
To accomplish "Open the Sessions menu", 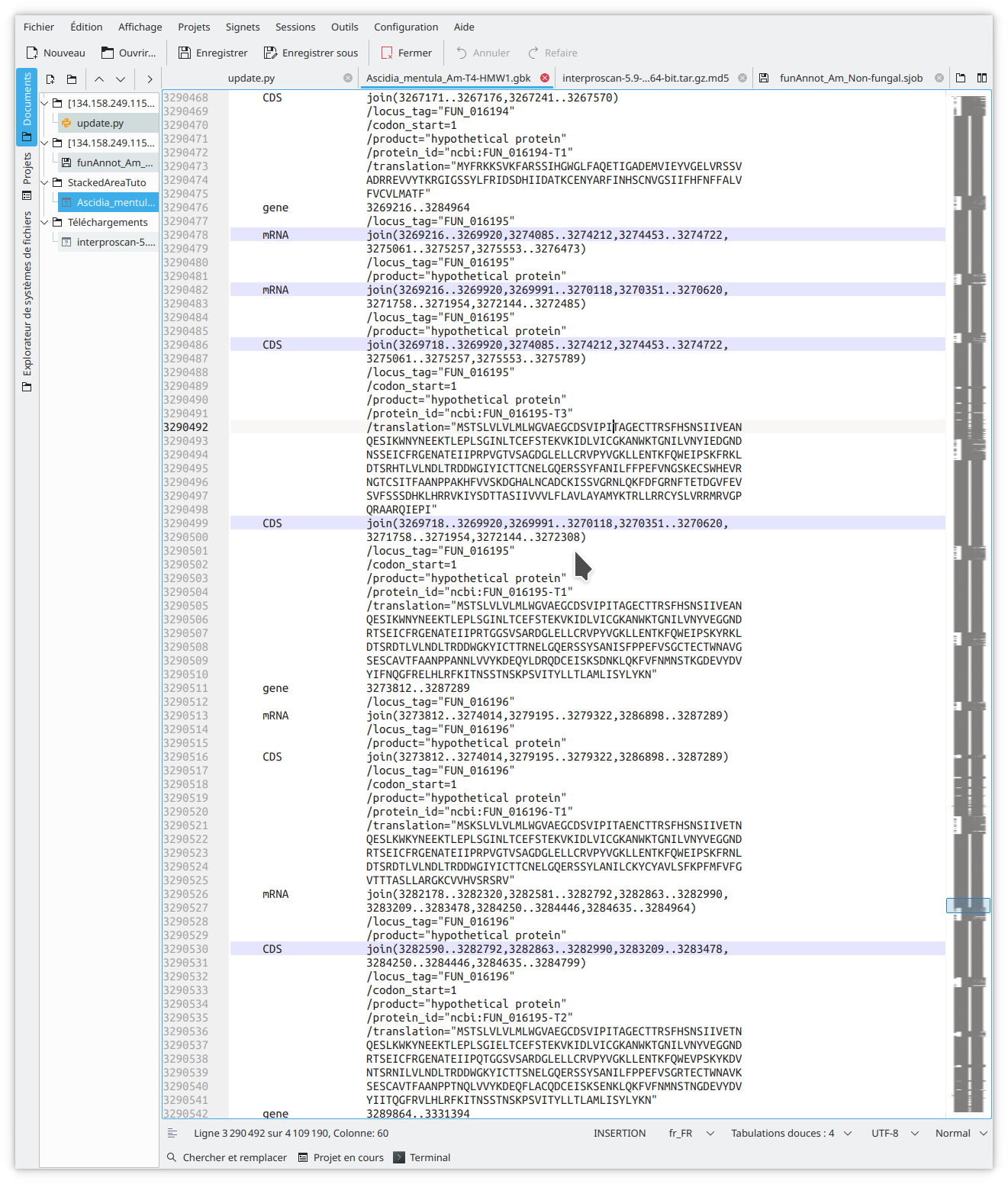I will point(295,27).
